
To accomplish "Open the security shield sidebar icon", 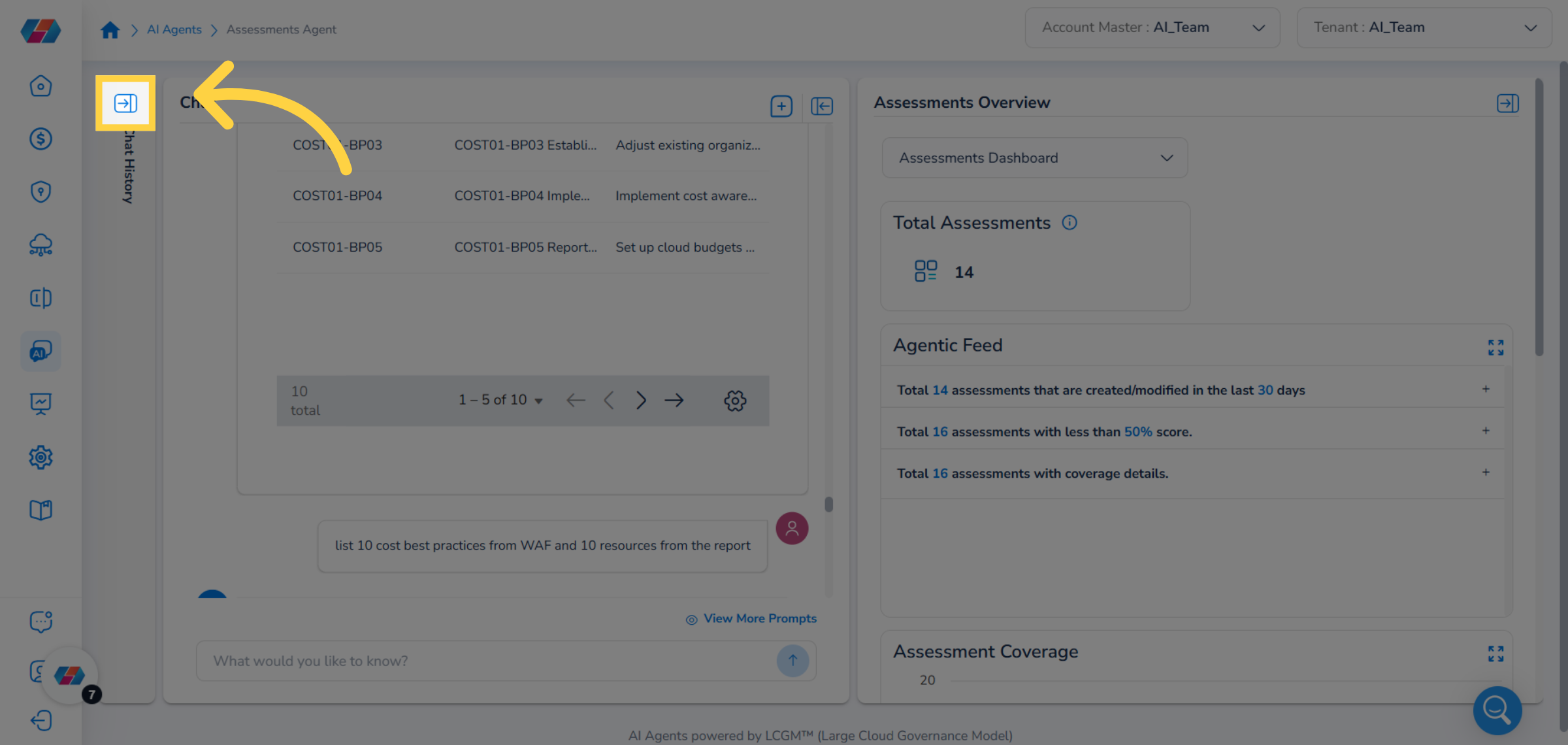I will point(41,191).
